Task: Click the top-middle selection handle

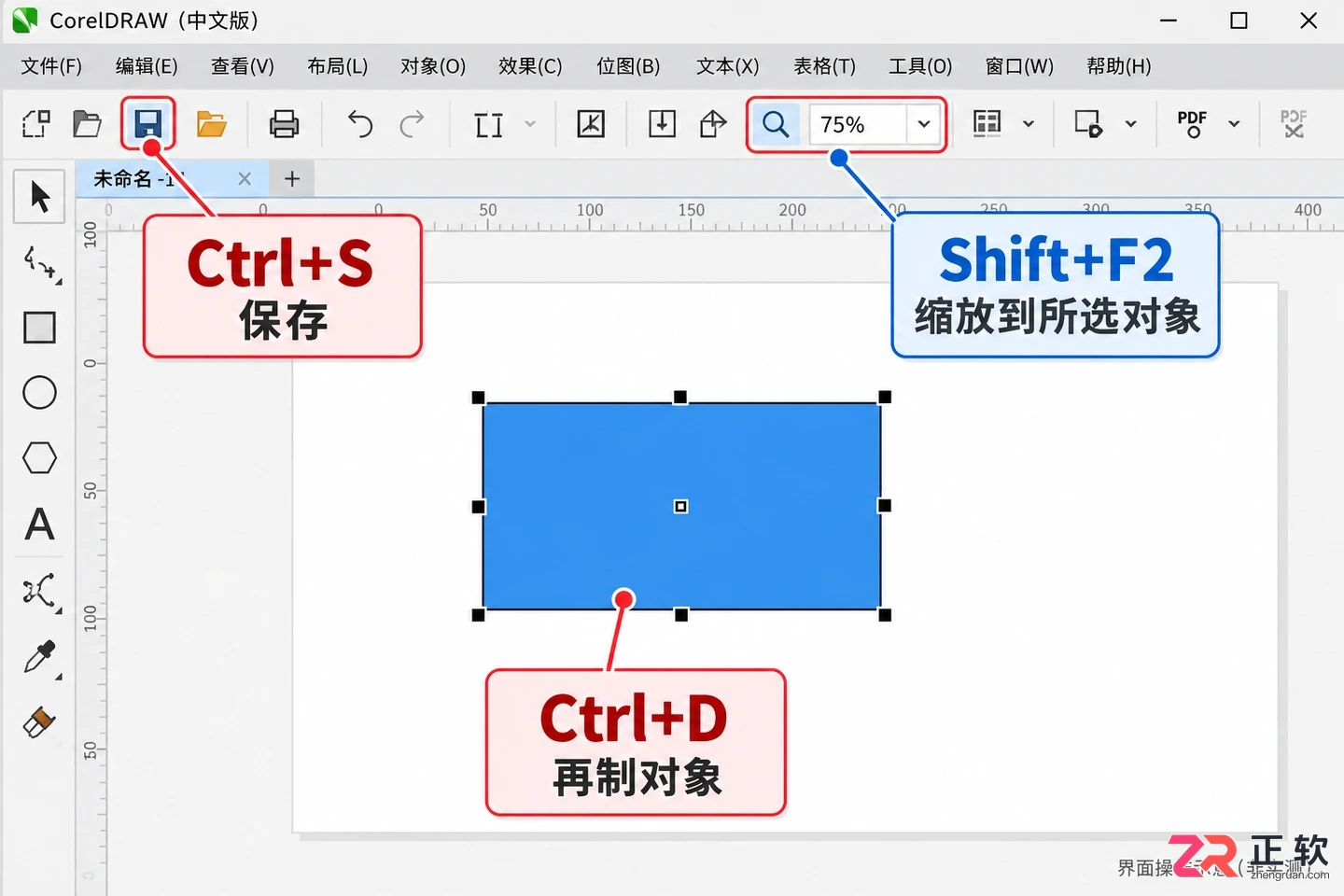Action: coord(680,398)
